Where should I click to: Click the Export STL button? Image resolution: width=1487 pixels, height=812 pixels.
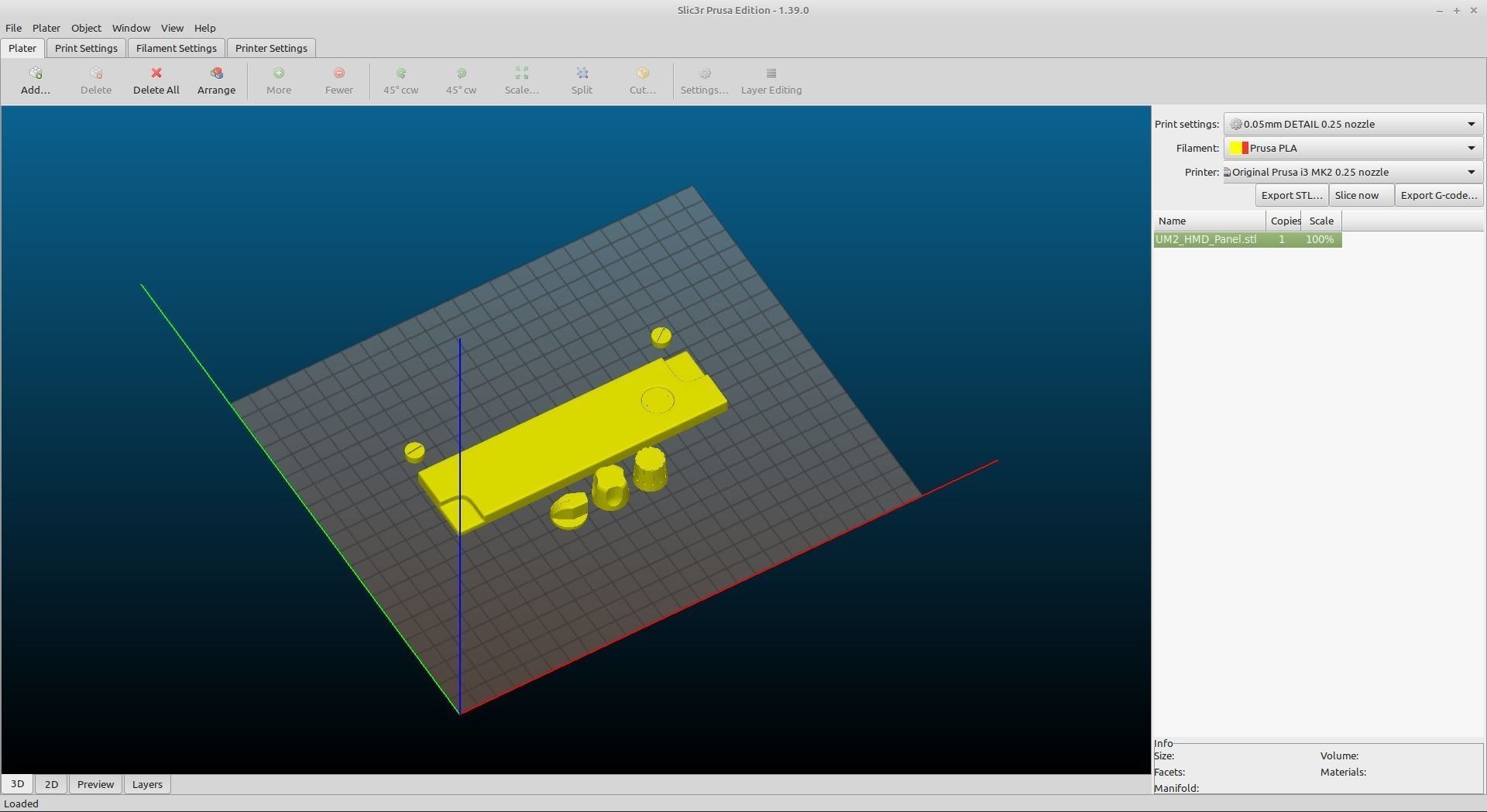click(x=1292, y=195)
